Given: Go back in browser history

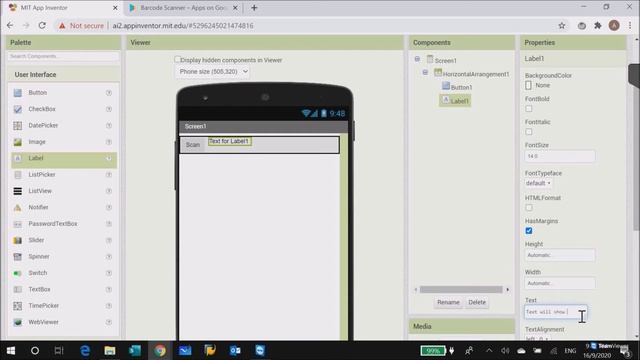Looking at the screenshot, I should pyautogui.click(x=10, y=25).
